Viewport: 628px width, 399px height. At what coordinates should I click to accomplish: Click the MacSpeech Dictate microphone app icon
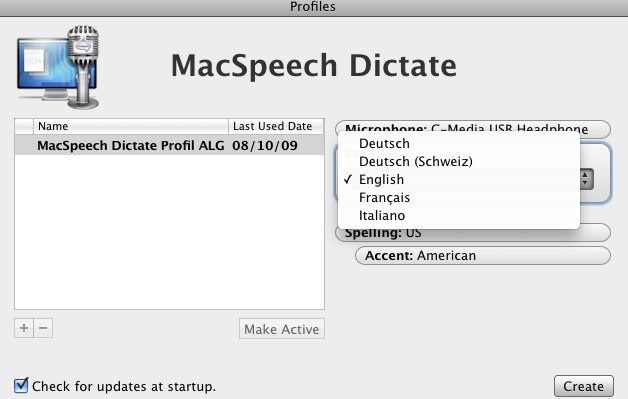58,67
